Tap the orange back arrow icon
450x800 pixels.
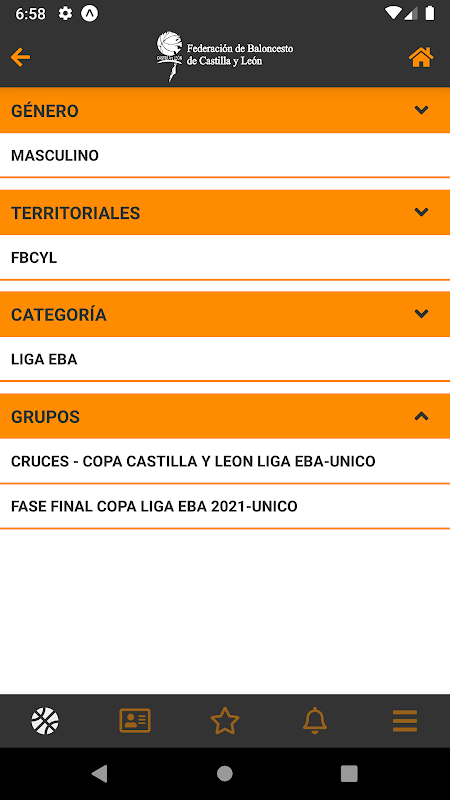[20, 57]
